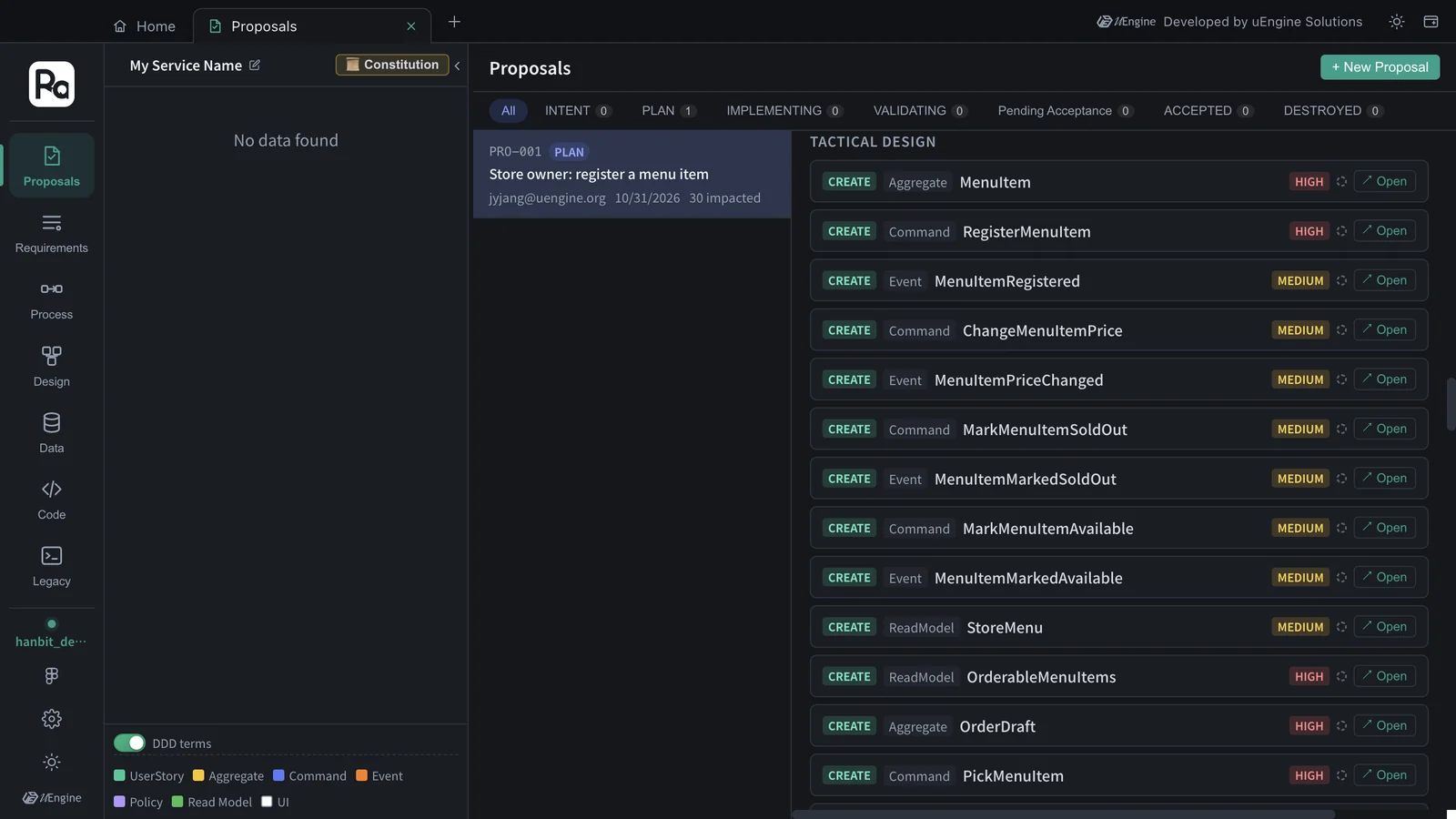Screen dimensions: 1456x819
Task: Toggle the DDD terms switch
Action: [129, 743]
